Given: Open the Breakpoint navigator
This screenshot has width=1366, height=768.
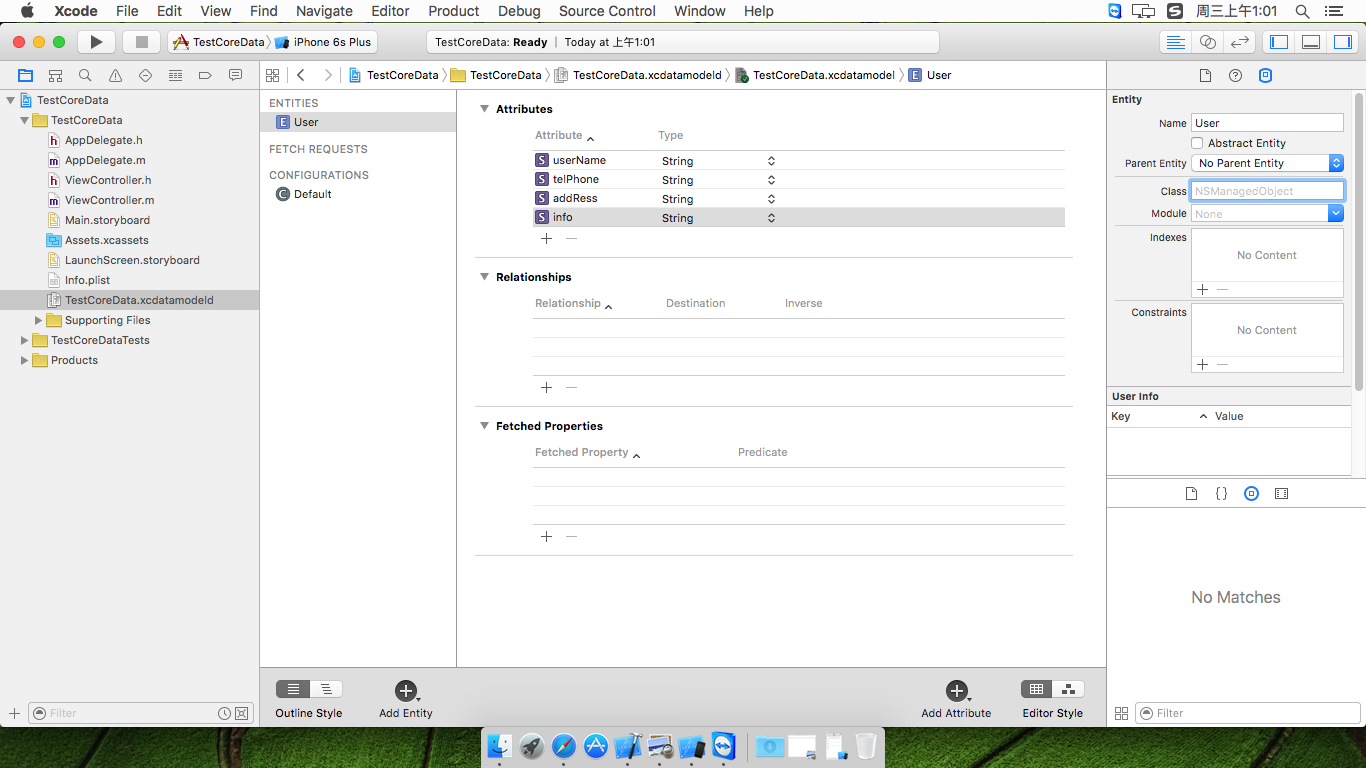Looking at the screenshot, I should (205, 75).
